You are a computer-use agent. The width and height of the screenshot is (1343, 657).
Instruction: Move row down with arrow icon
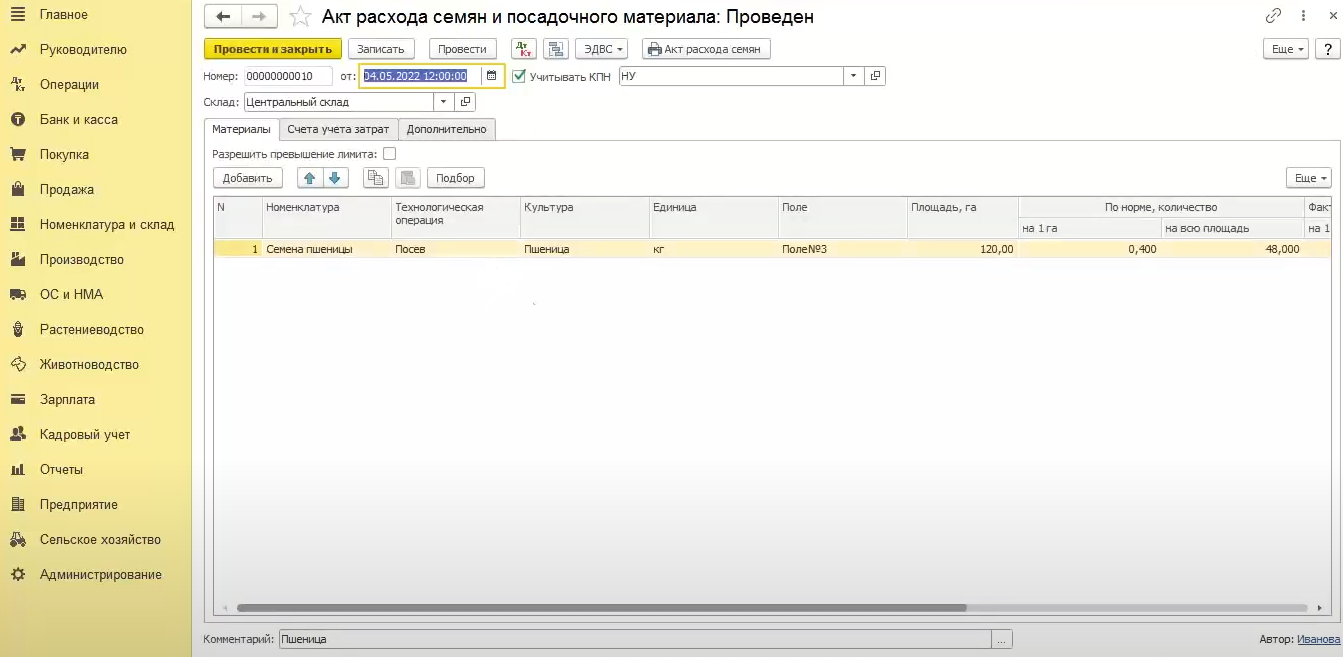(x=334, y=178)
